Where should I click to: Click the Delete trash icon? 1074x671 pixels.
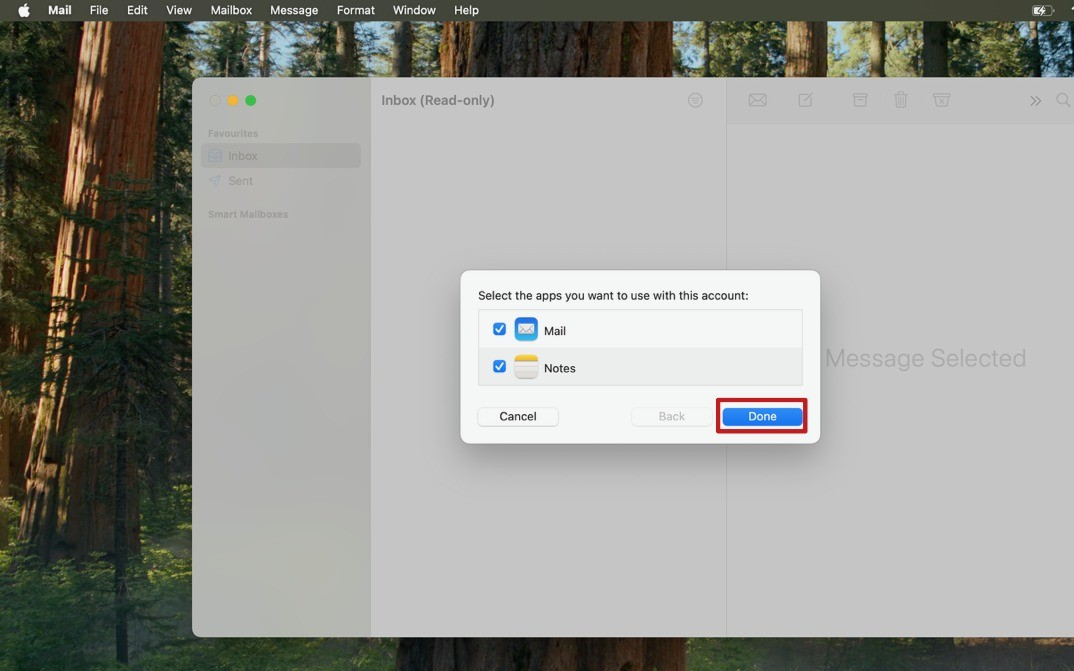point(901,100)
